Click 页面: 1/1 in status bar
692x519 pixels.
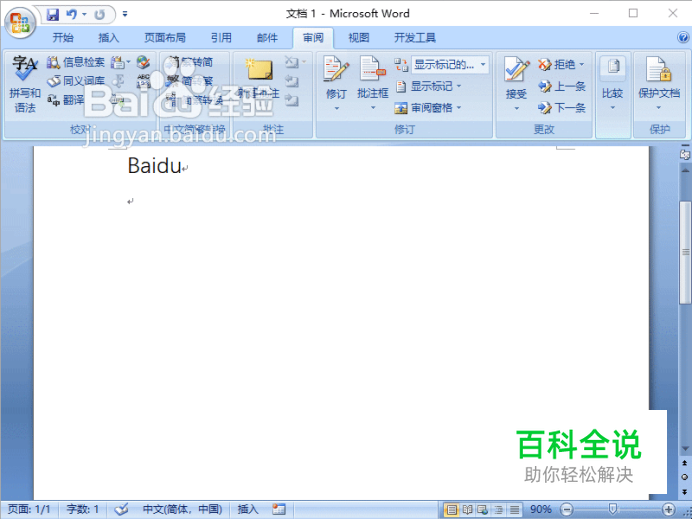point(29,509)
